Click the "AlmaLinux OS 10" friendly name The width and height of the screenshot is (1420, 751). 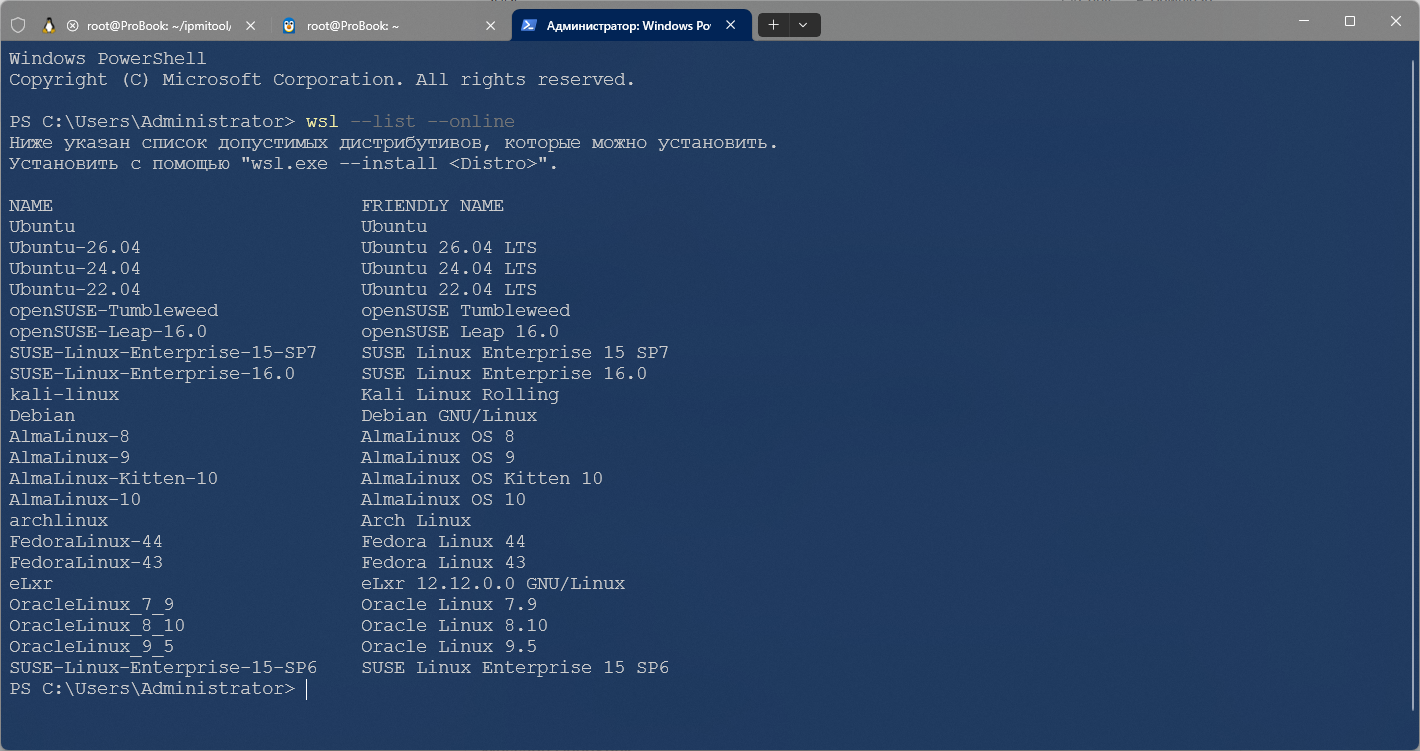444,500
